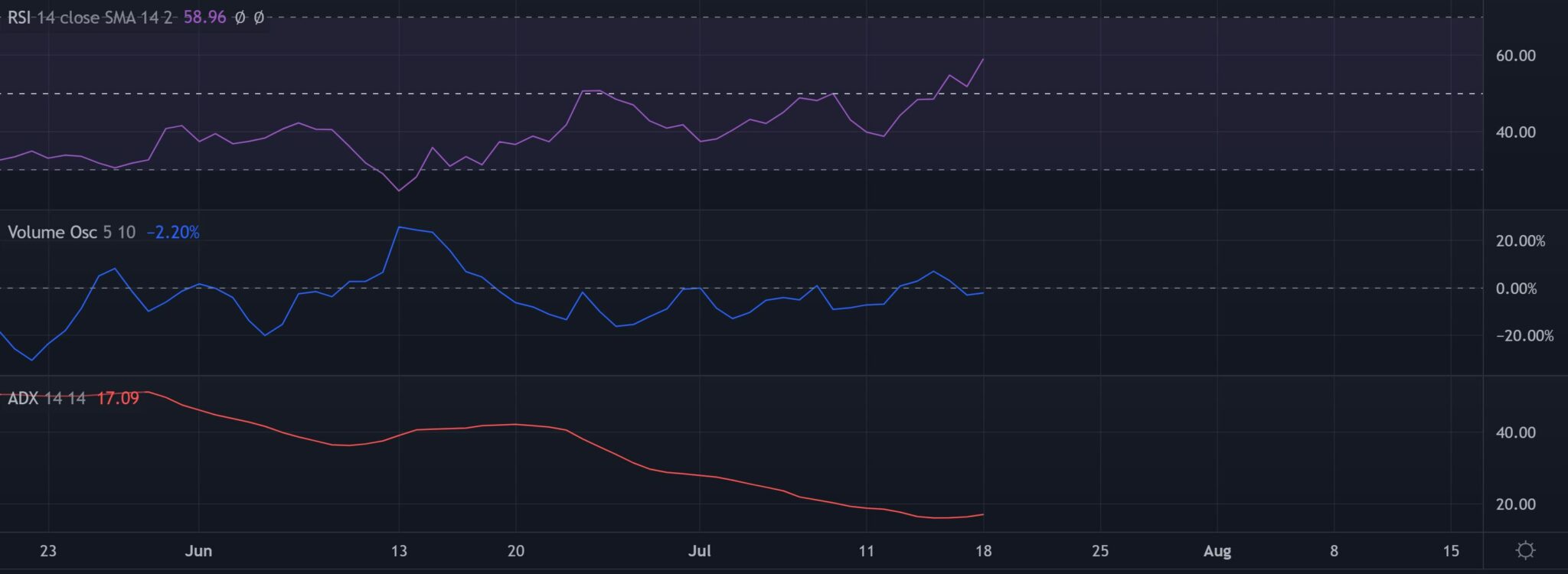Image resolution: width=1568 pixels, height=574 pixels.
Task: Select Volume Osc value −2.20%
Action: (173, 233)
